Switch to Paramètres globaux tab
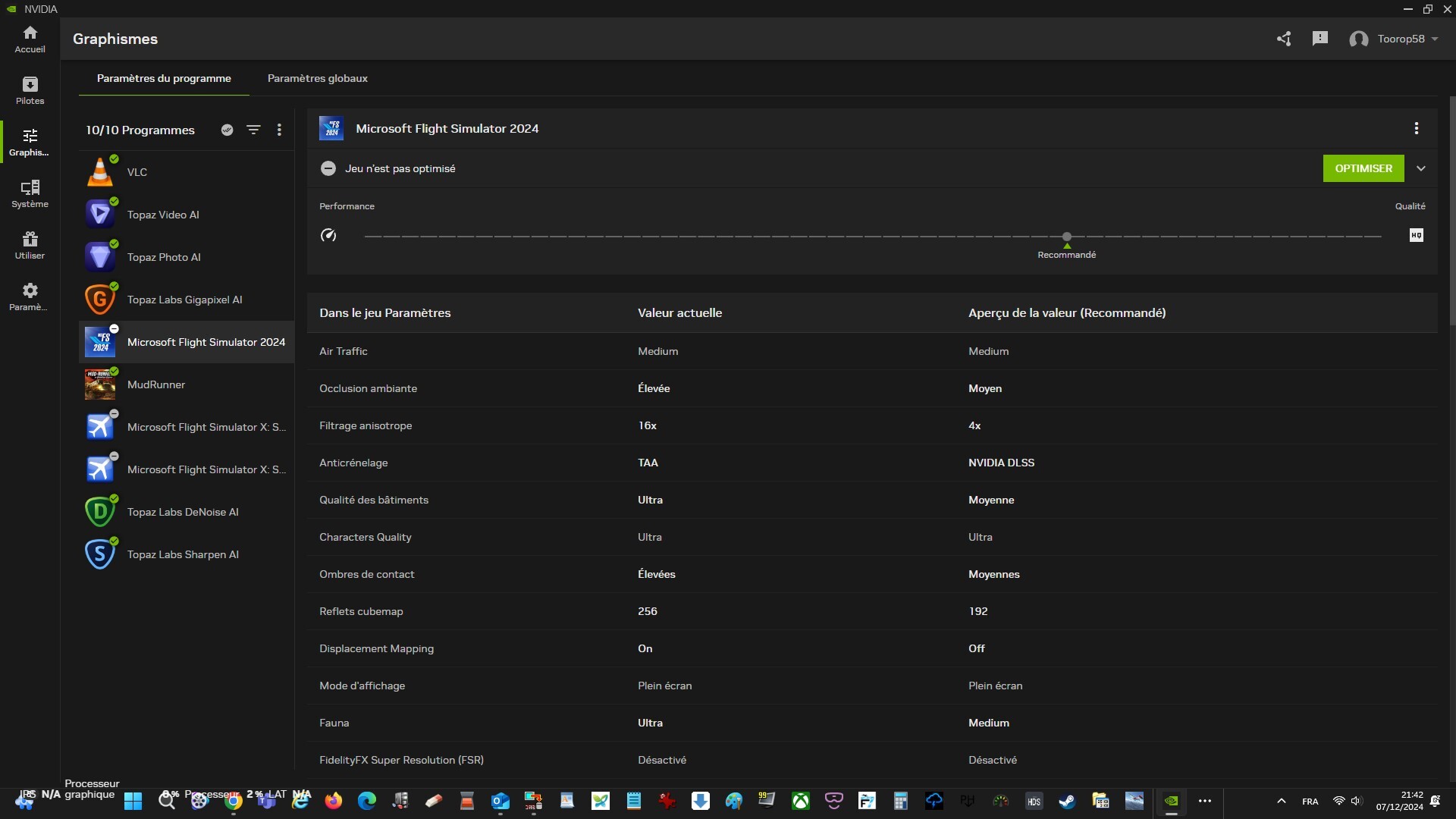 click(318, 78)
